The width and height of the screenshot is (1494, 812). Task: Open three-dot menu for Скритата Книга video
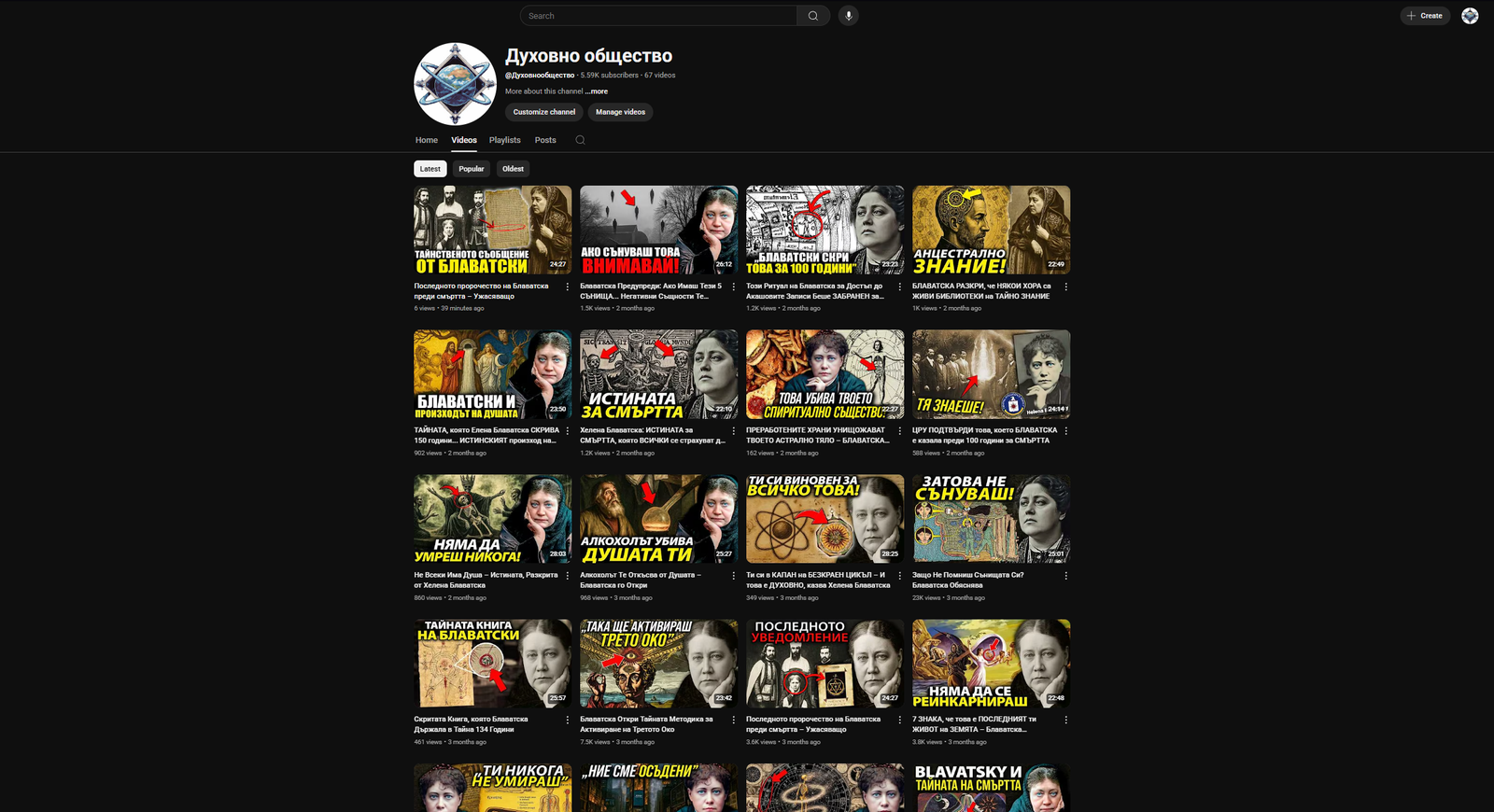pyautogui.click(x=567, y=721)
